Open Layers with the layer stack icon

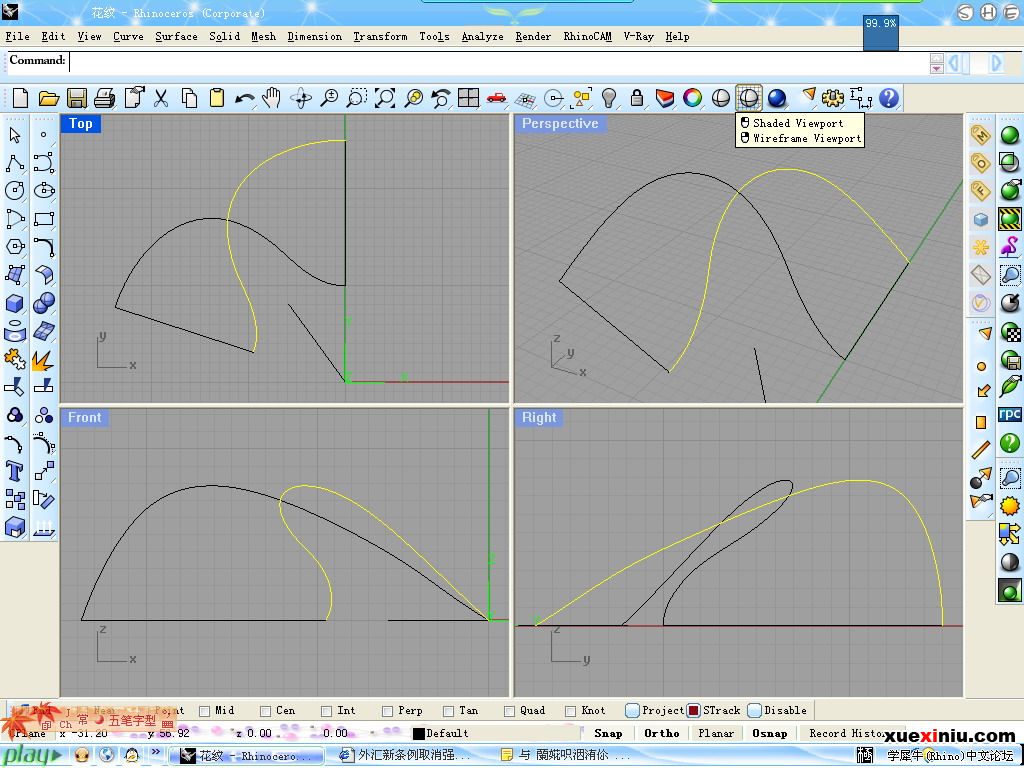(x=665, y=98)
